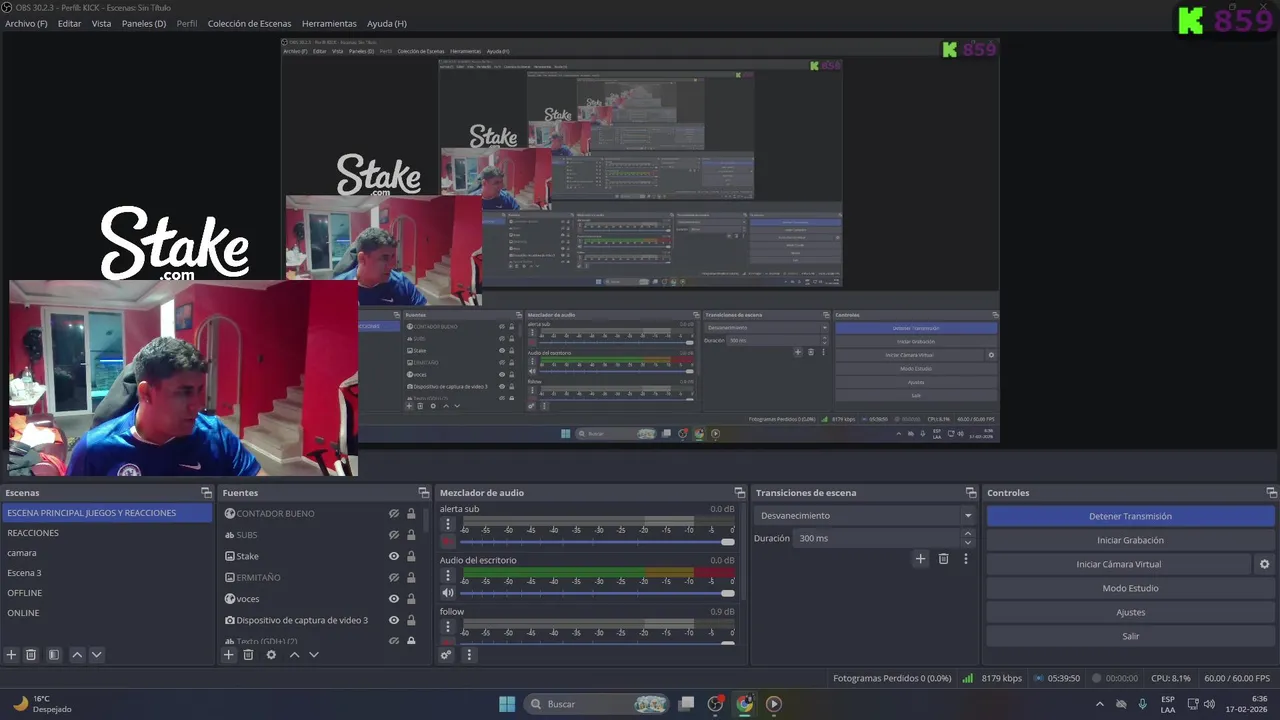
Task: Pop out the Controles dock
Action: (1272, 493)
